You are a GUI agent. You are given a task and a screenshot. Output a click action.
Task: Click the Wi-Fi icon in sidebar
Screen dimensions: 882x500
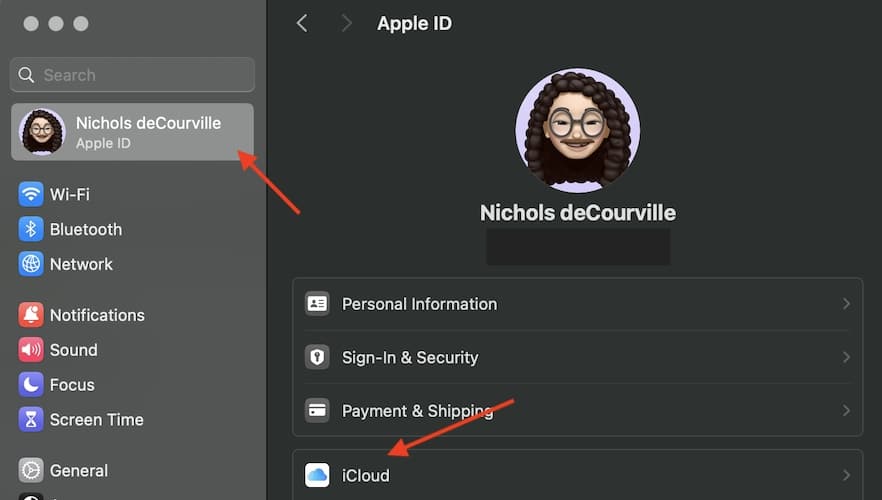click(x=31, y=194)
